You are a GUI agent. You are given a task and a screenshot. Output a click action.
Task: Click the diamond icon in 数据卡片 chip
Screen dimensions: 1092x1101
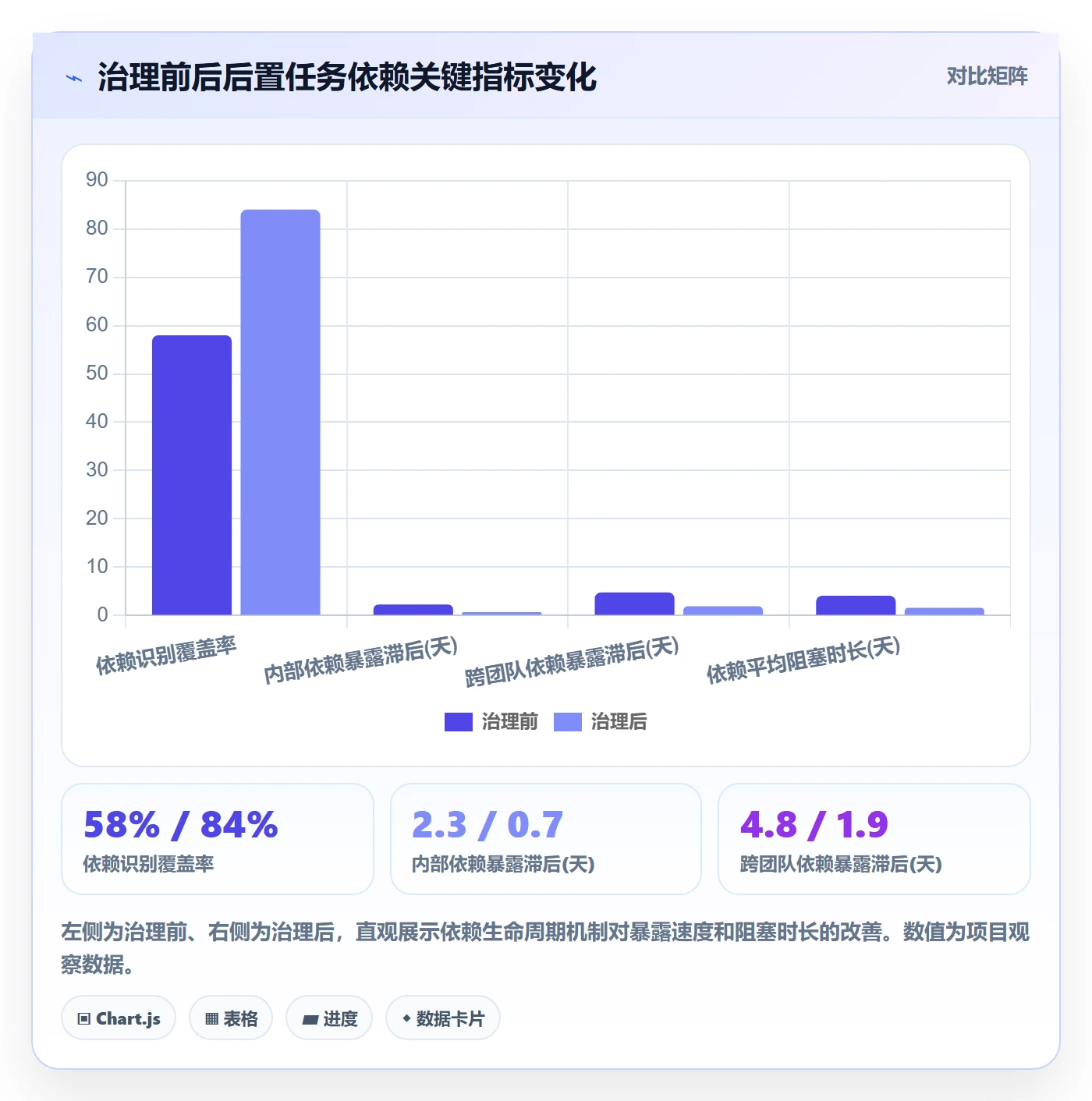[406, 1018]
